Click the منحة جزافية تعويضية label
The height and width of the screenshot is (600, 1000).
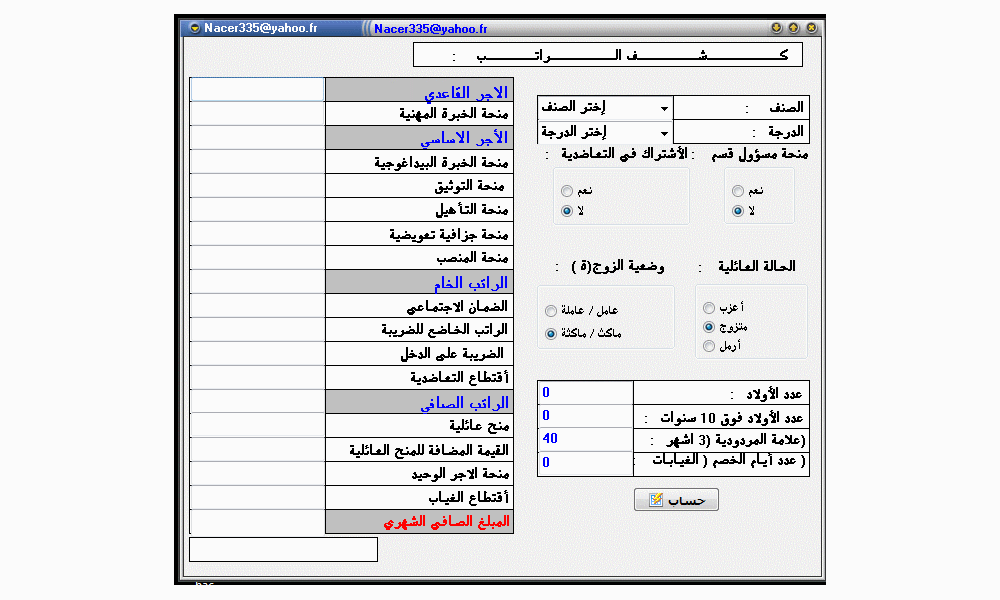pos(449,235)
